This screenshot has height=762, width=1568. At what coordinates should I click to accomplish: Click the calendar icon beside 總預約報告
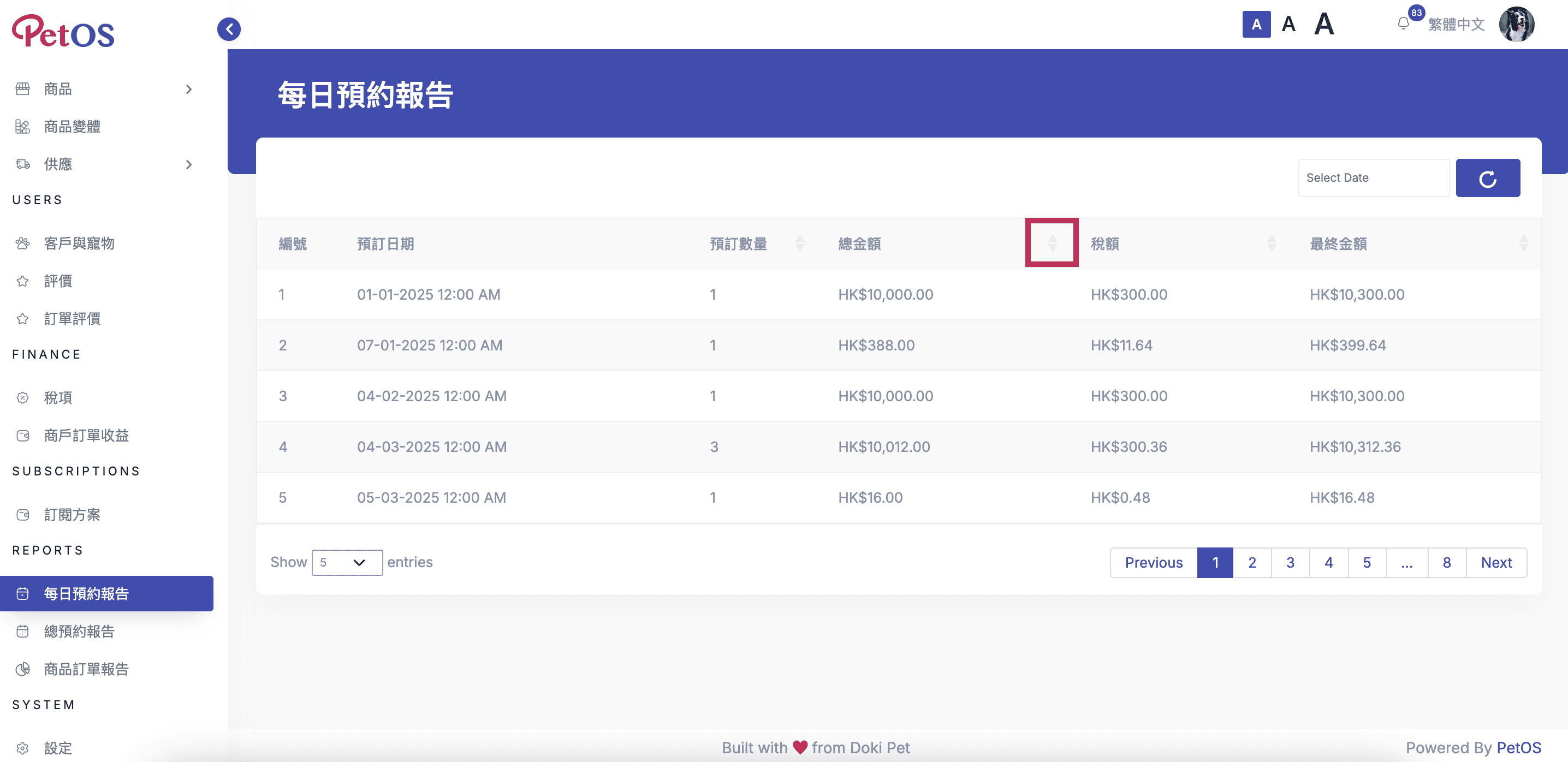click(x=22, y=632)
